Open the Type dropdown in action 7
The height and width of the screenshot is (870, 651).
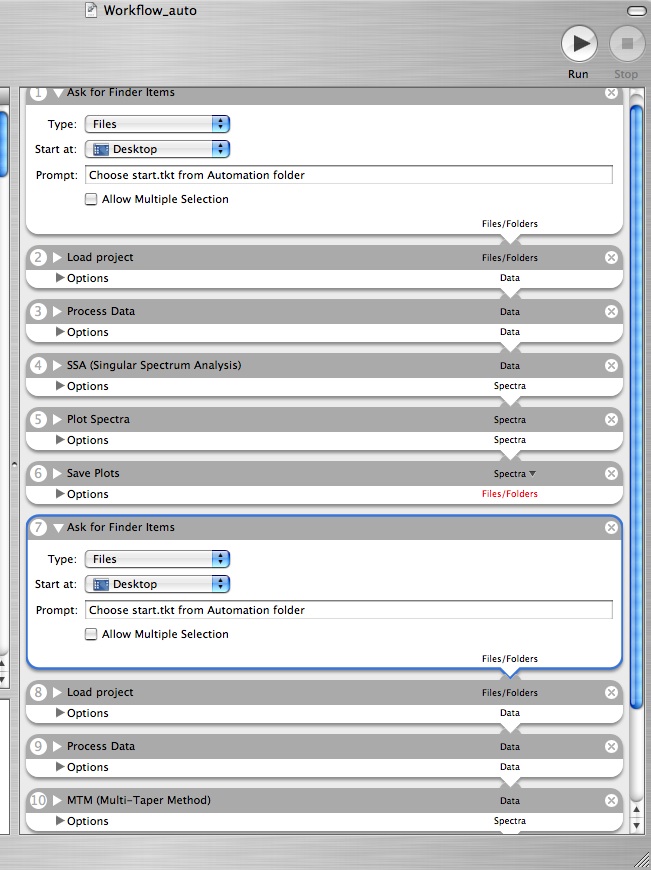pos(157,559)
